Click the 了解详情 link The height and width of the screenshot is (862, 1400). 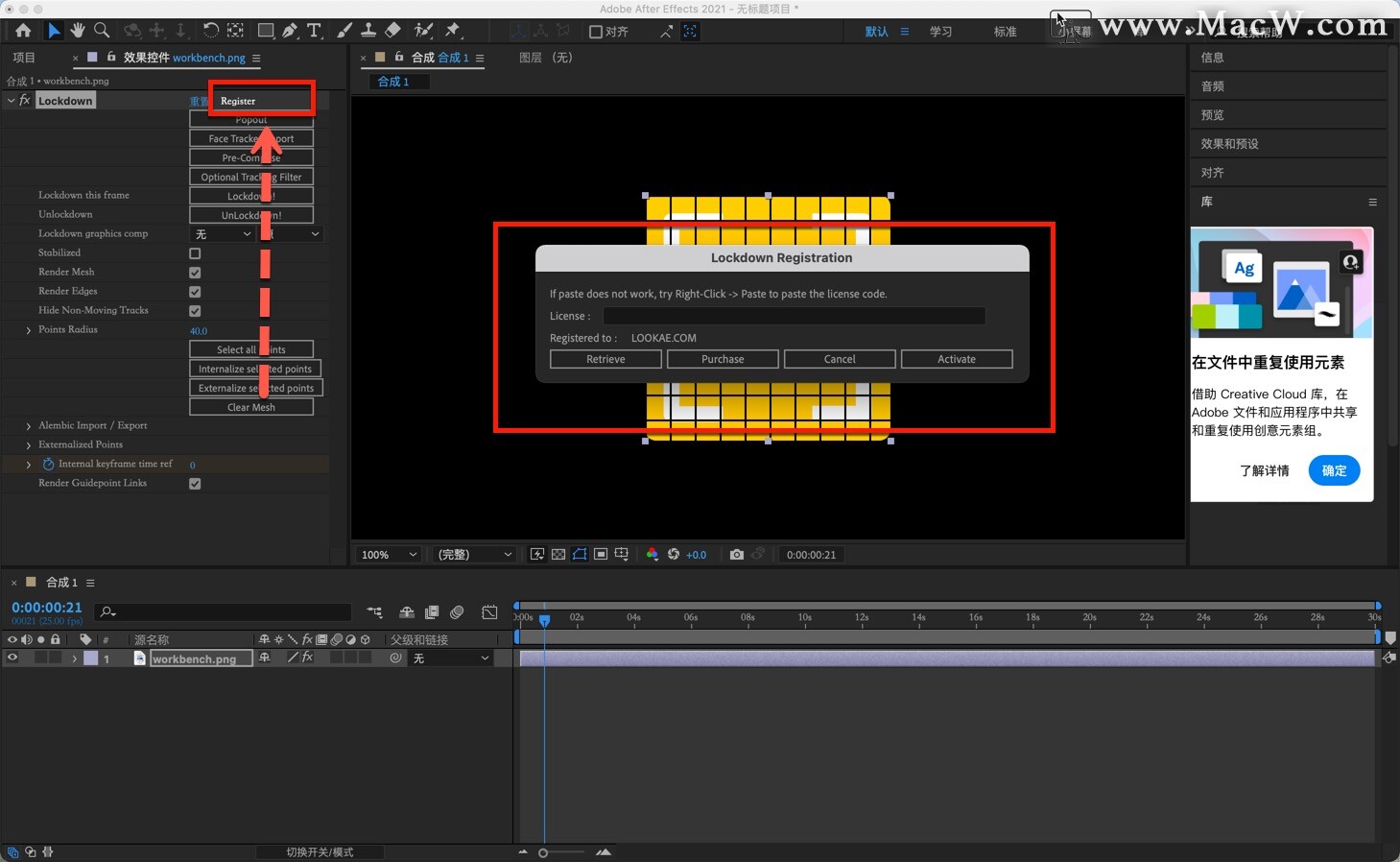tap(1264, 470)
